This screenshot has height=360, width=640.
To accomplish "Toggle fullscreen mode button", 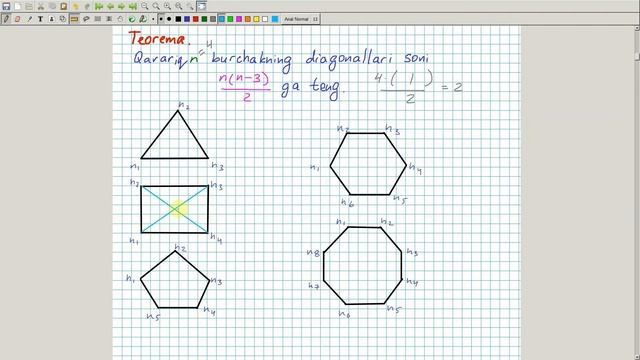I will point(201,7).
